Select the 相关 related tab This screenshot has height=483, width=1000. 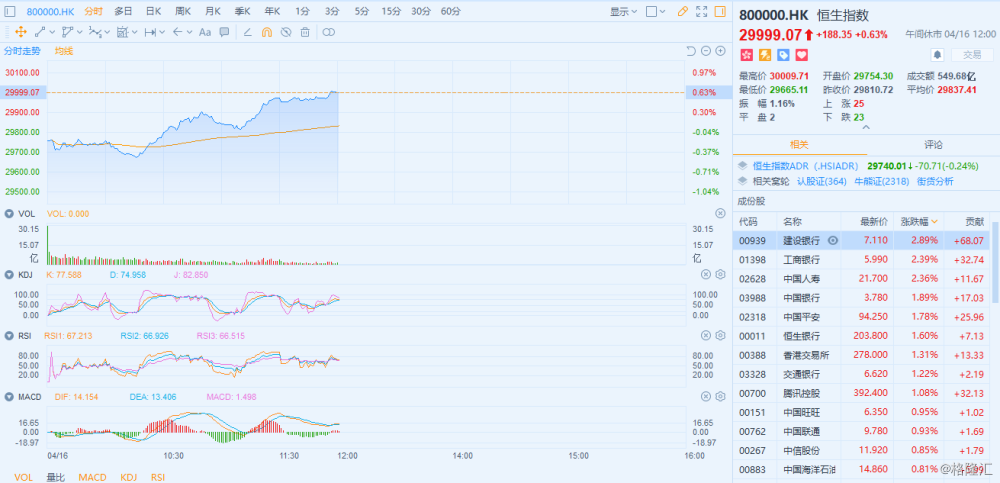(x=800, y=145)
